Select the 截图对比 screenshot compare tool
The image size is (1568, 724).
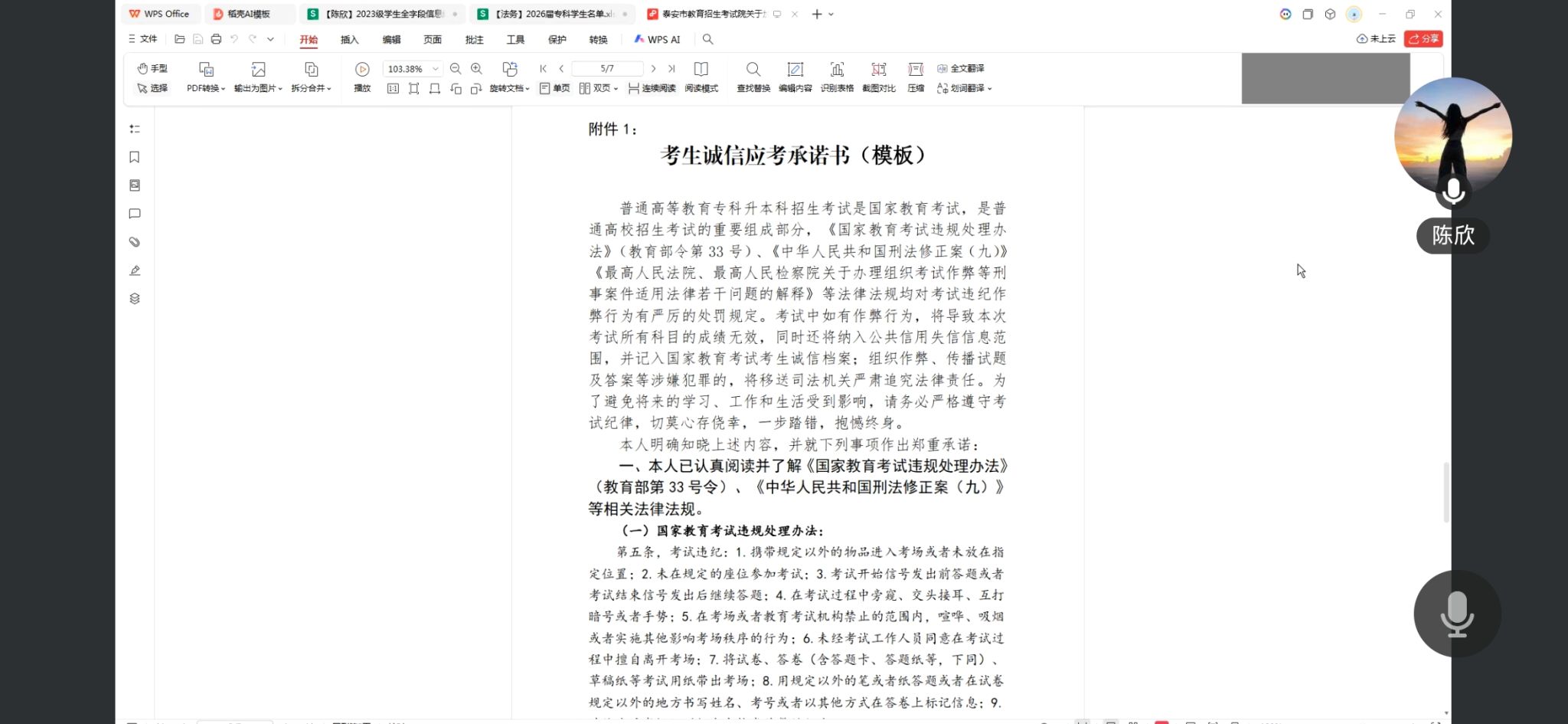tap(878, 70)
